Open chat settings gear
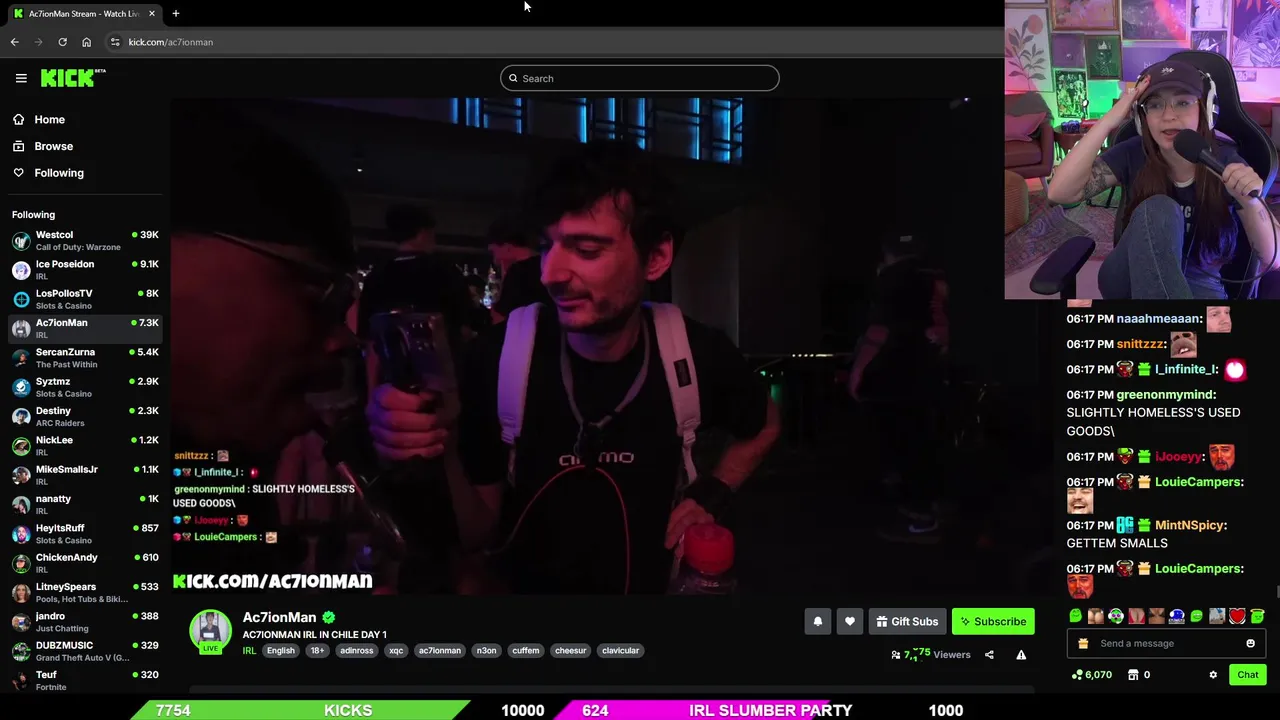The width and height of the screenshot is (1280, 720). (x=1213, y=675)
